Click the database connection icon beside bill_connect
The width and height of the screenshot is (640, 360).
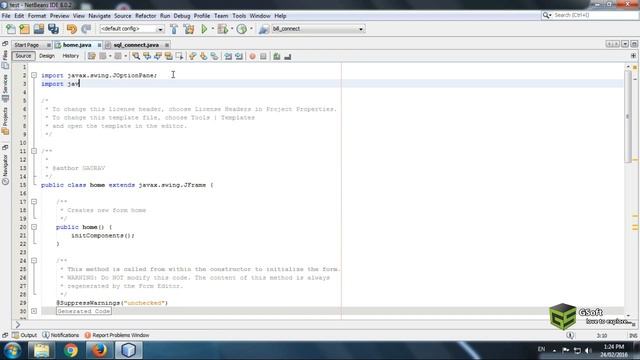click(x=264, y=29)
